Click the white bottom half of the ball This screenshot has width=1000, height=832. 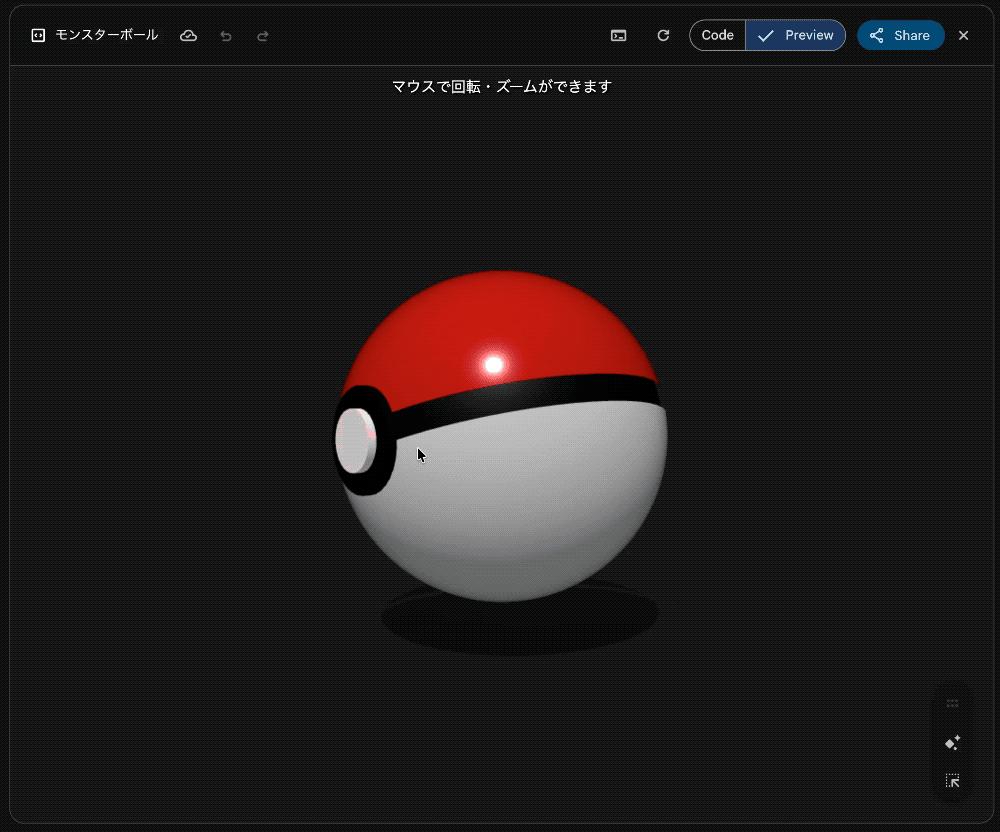pyautogui.click(x=520, y=500)
